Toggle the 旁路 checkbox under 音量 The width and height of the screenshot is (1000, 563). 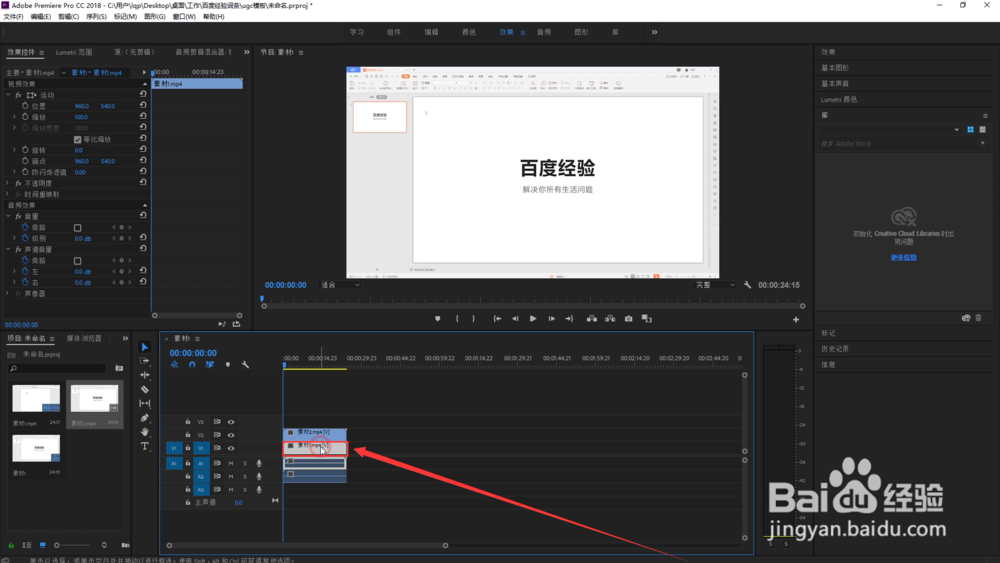78,228
